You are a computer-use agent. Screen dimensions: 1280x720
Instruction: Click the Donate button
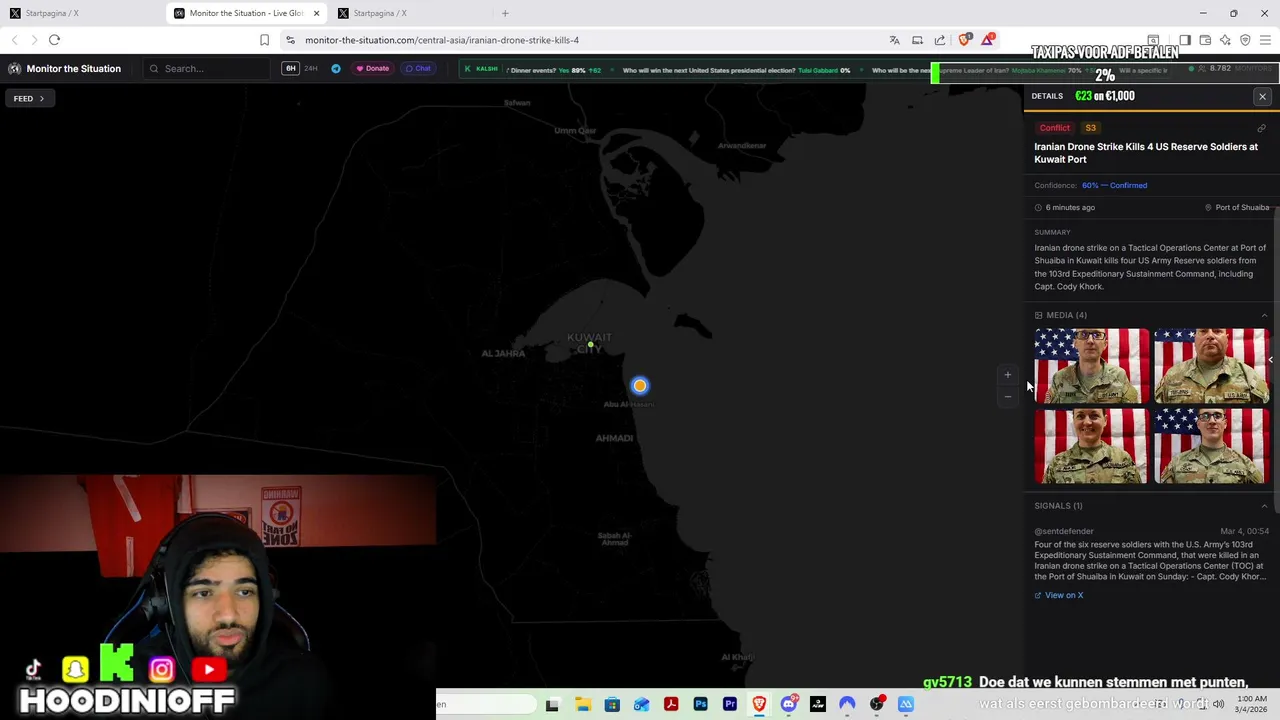[373, 69]
